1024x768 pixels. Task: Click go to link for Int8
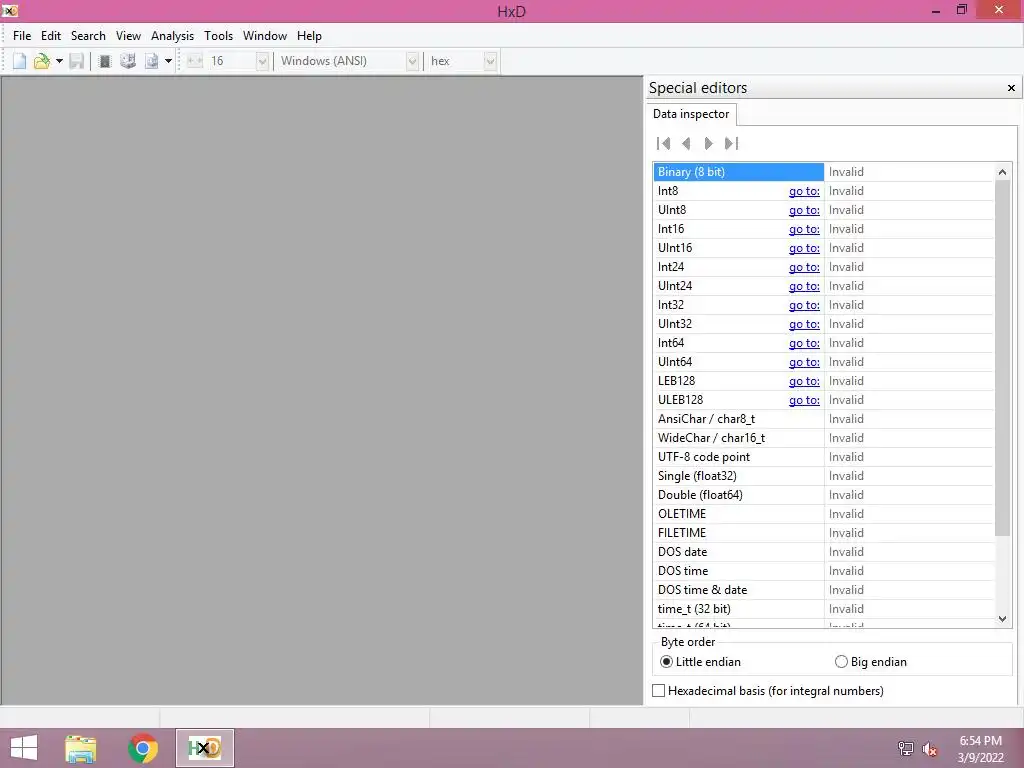(x=804, y=191)
